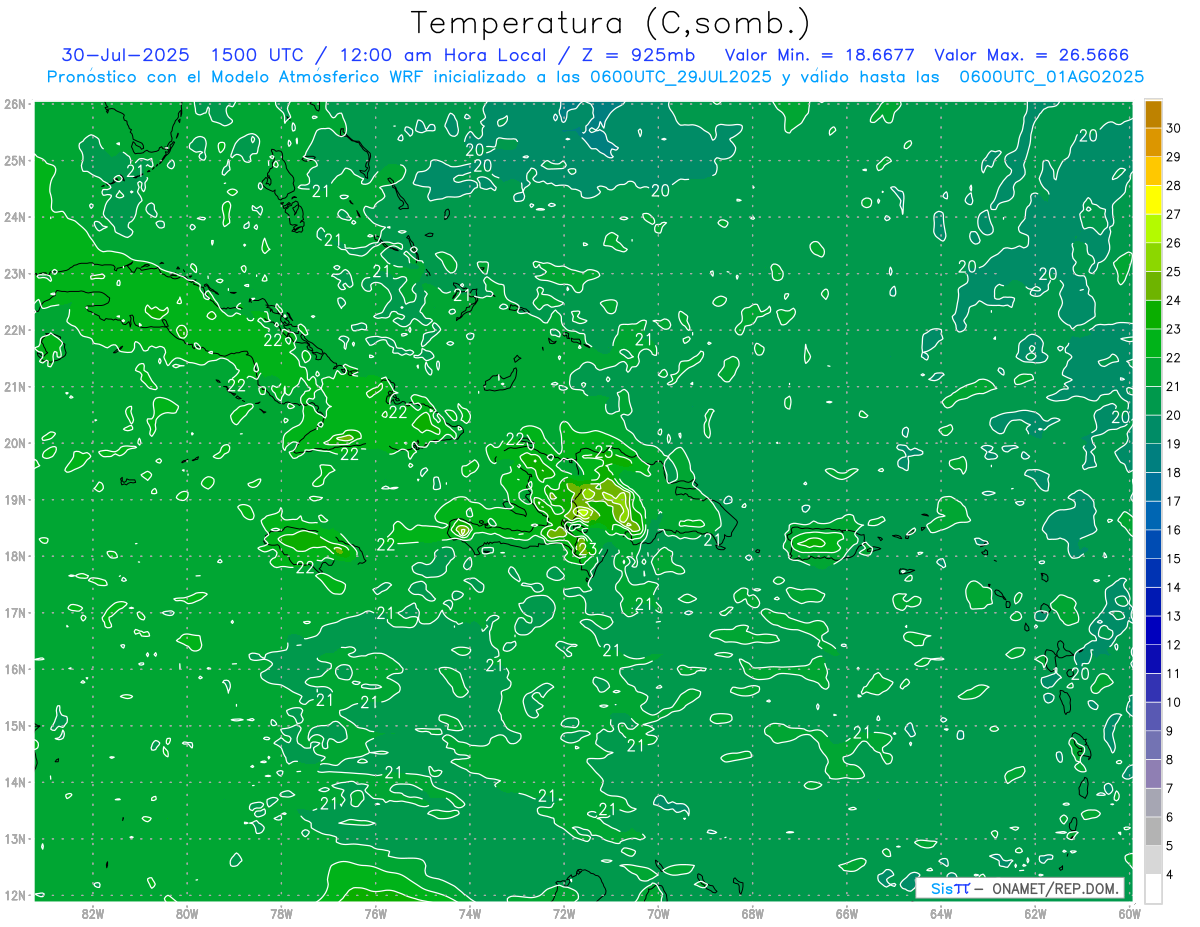Pick gray legend segment between 5 and 6
This screenshot has width=1200, height=927.
[x=1153, y=831]
